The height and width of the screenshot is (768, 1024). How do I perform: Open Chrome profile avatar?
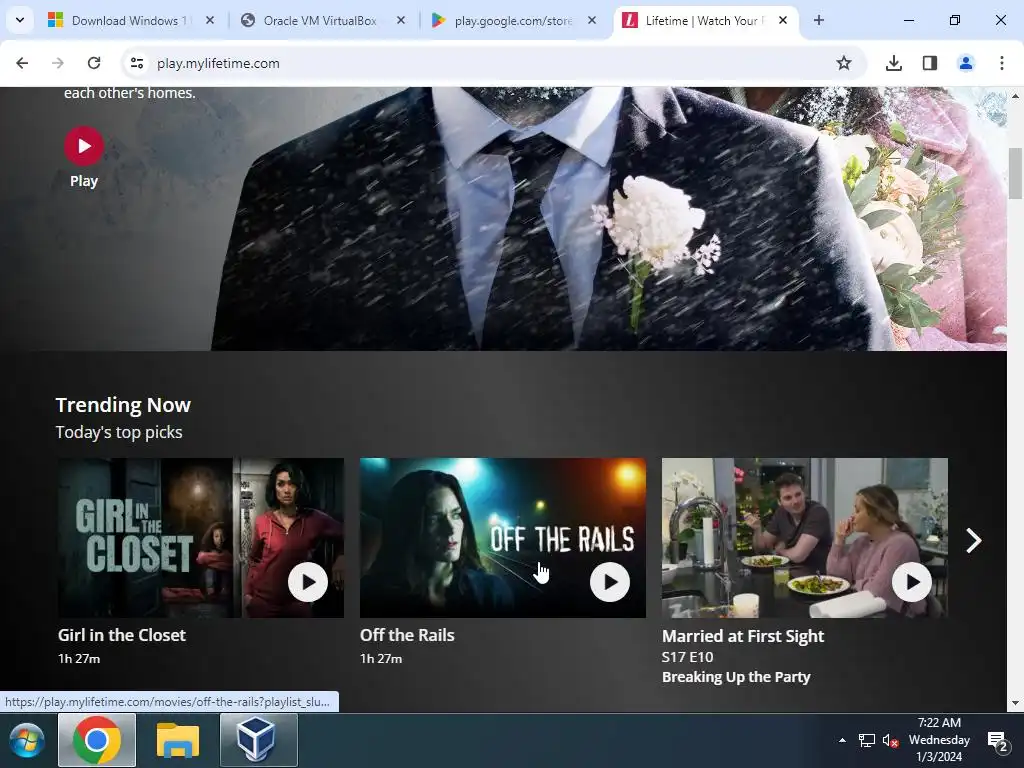click(x=965, y=63)
